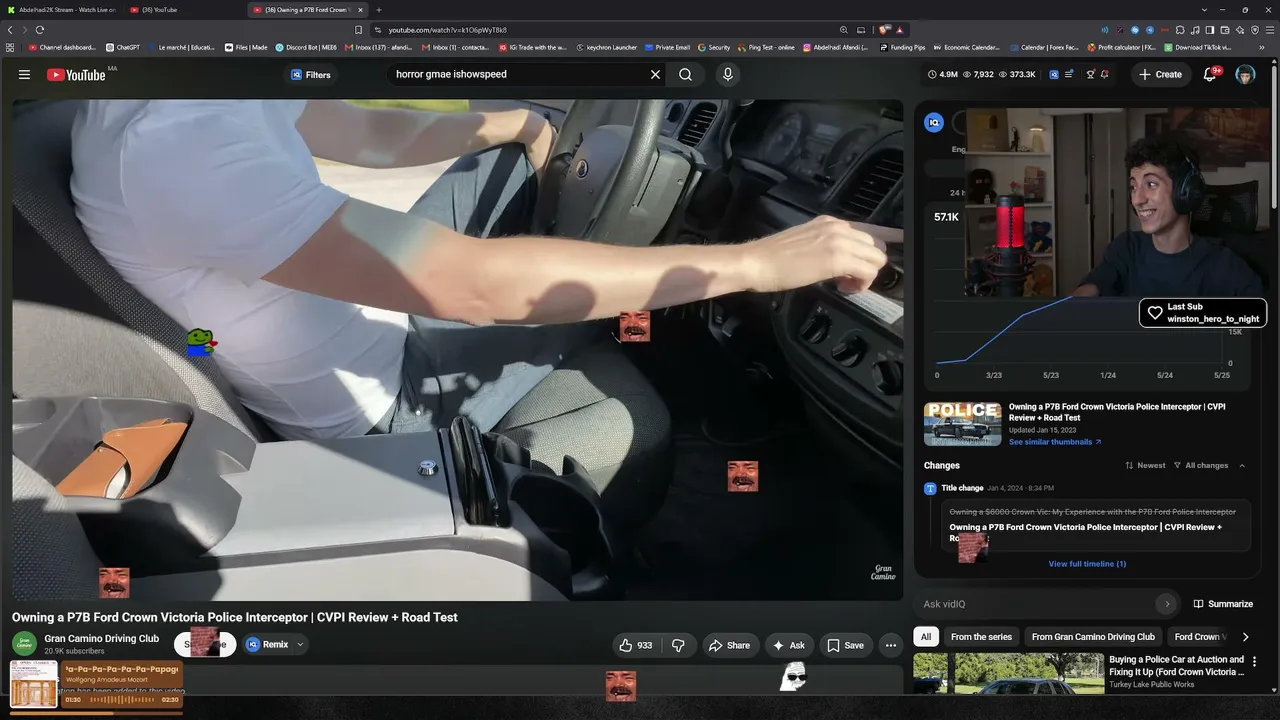The height and width of the screenshot is (720, 1280).
Task: Open the ChatGPT bookmark
Action: pyautogui.click(x=123, y=47)
